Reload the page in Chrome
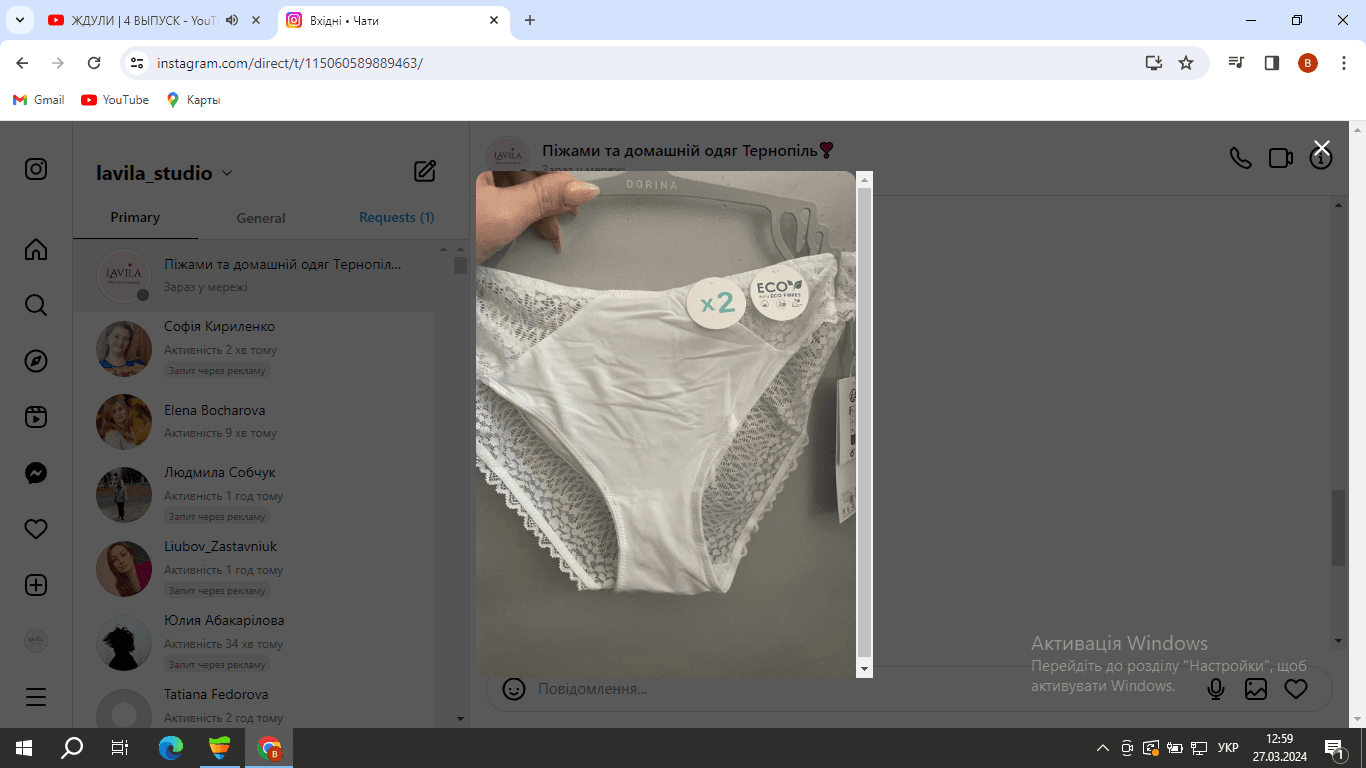The image size is (1366, 768). tap(94, 63)
